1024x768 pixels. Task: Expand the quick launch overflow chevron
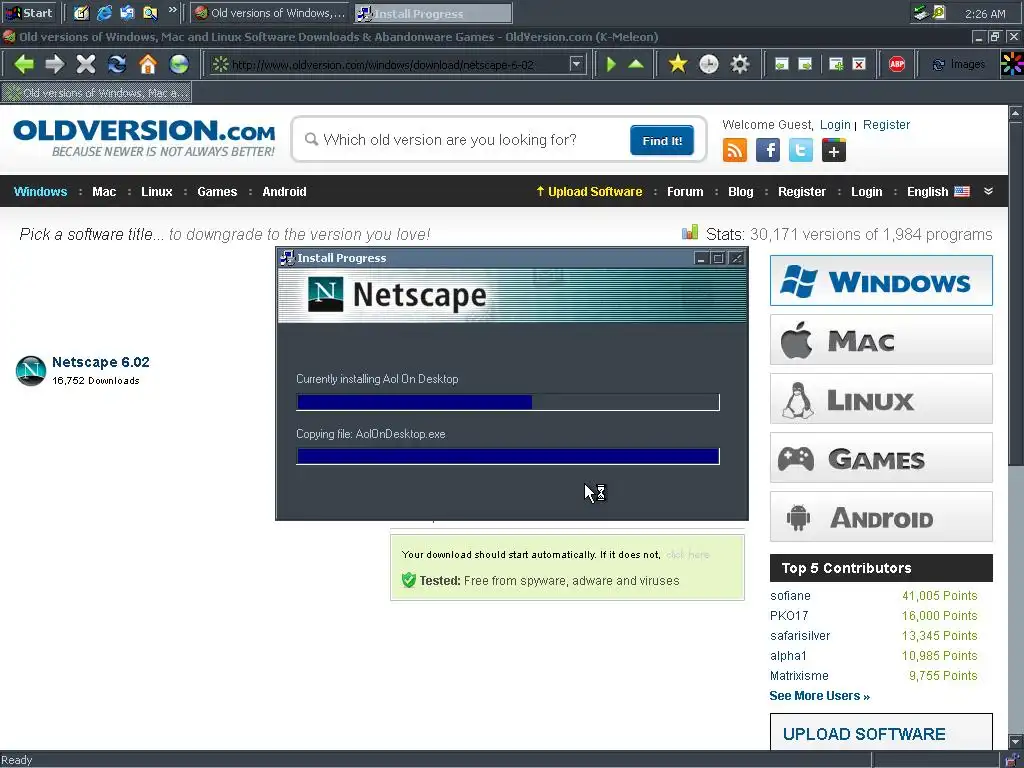172,10
